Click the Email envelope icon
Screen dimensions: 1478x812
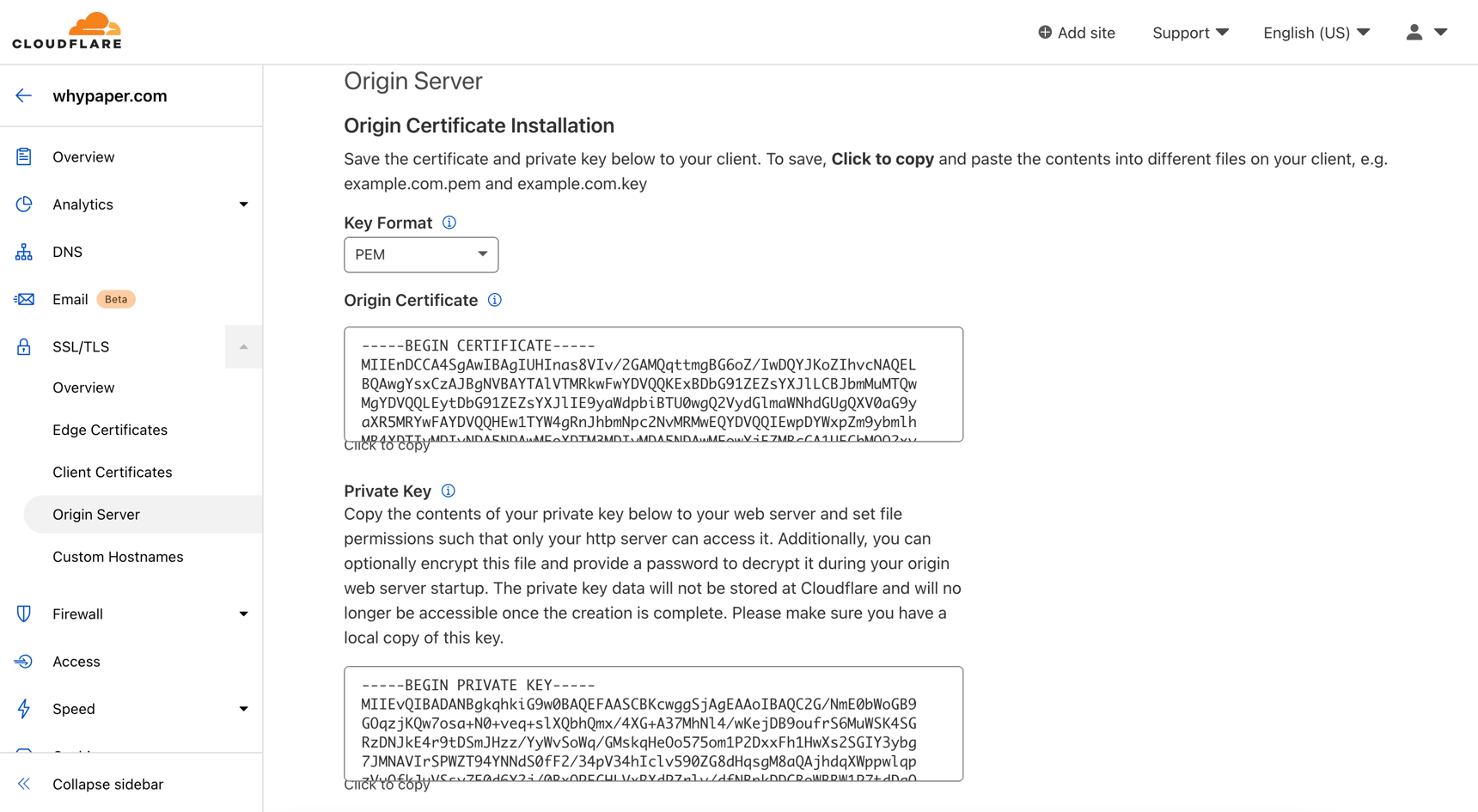[x=23, y=298]
